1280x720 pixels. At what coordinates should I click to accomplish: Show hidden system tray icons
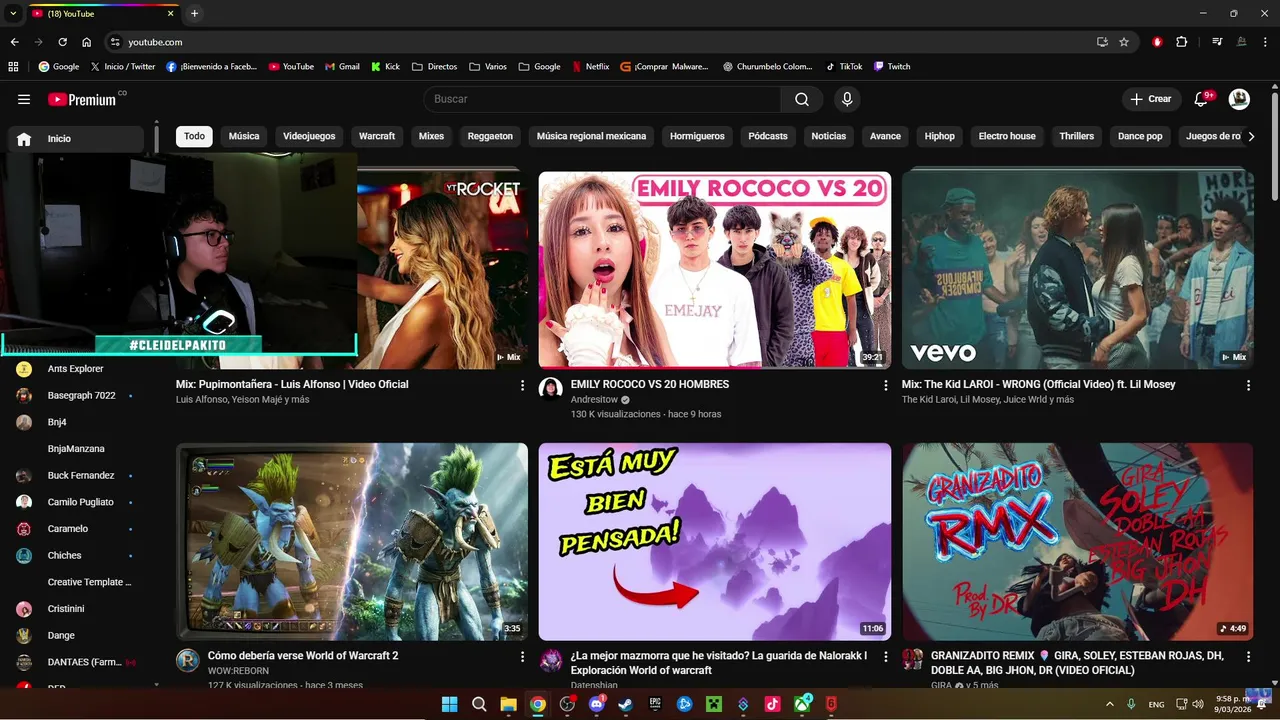pos(1109,704)
